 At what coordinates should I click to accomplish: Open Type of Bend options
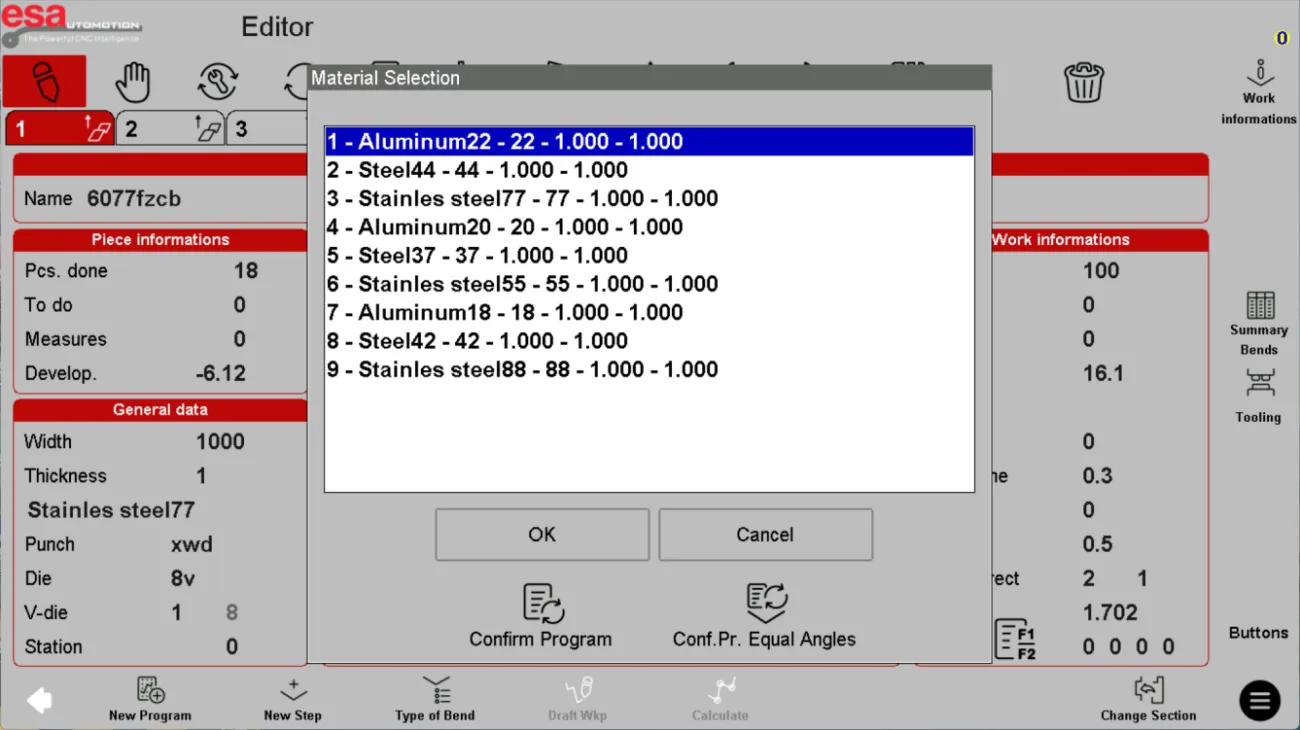click(435, 699)
